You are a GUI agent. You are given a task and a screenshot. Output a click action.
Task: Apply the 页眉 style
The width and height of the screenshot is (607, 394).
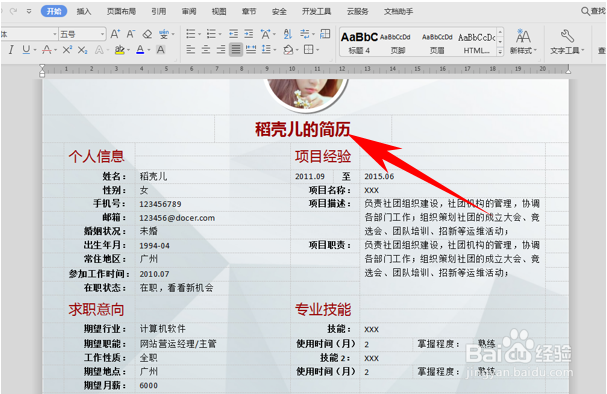[437, 42]
